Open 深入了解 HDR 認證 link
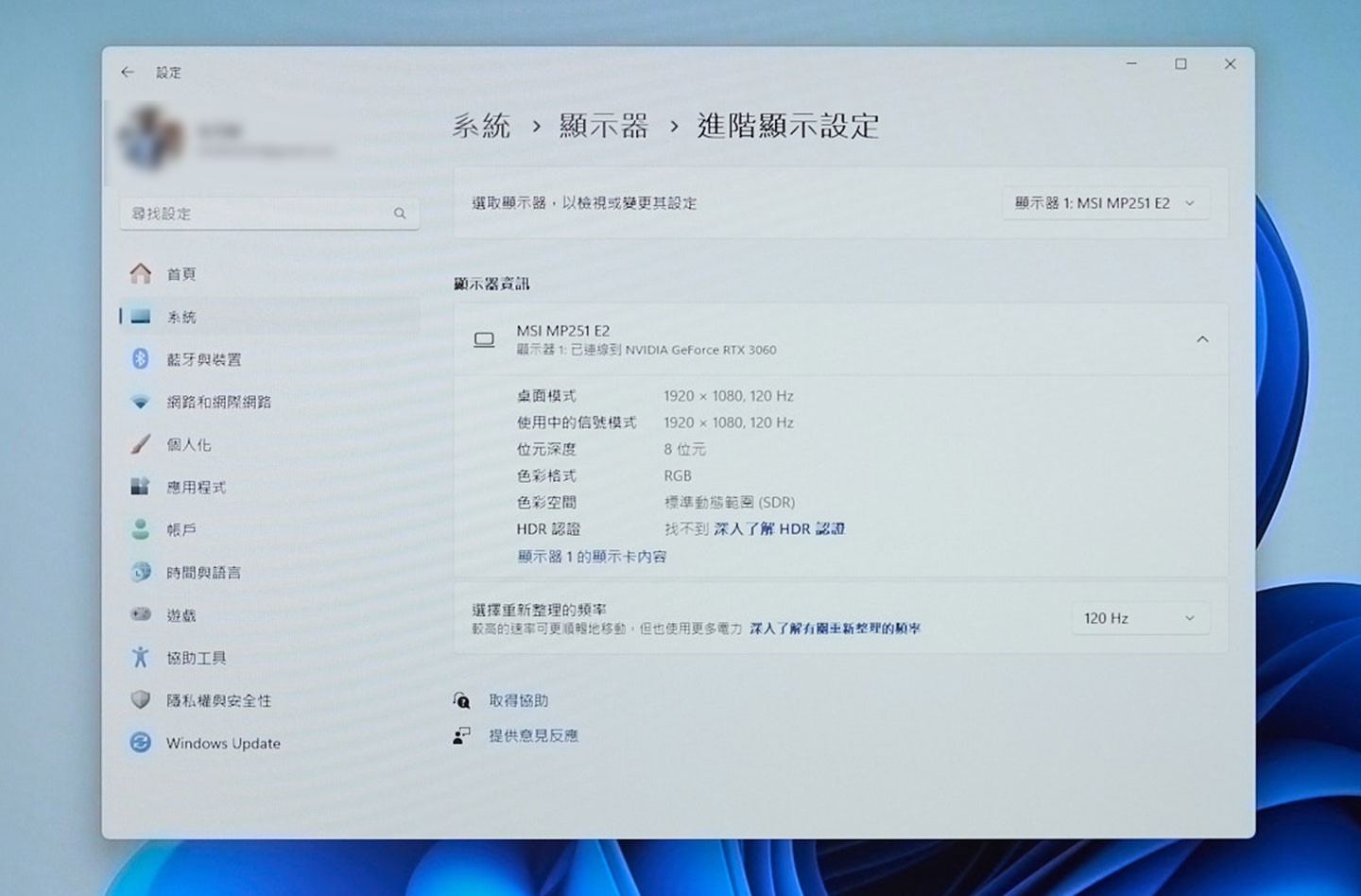Screen dimensions: 1361x896 780,528
